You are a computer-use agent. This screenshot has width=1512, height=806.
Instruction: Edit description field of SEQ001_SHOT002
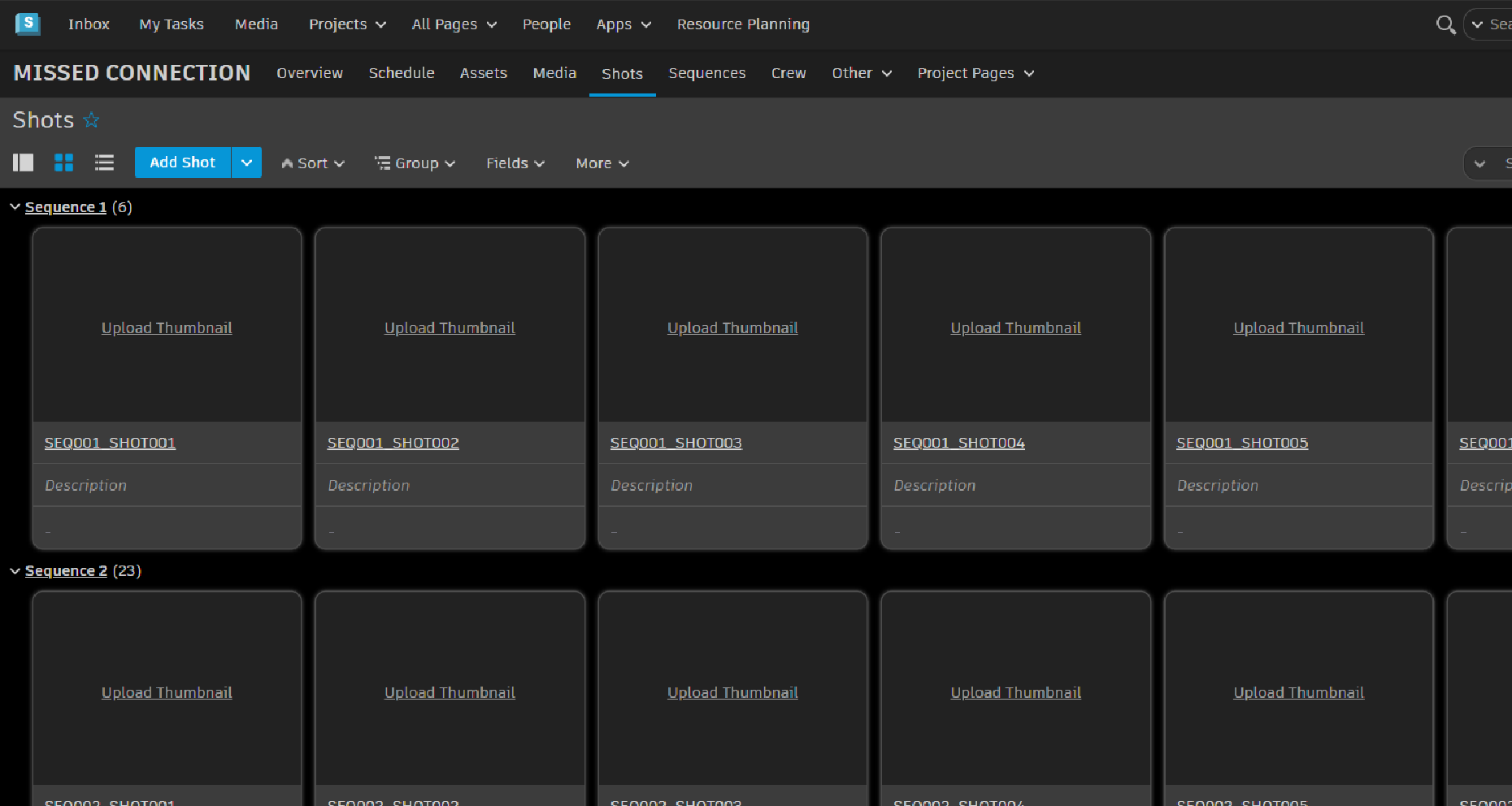click(450, 485)
